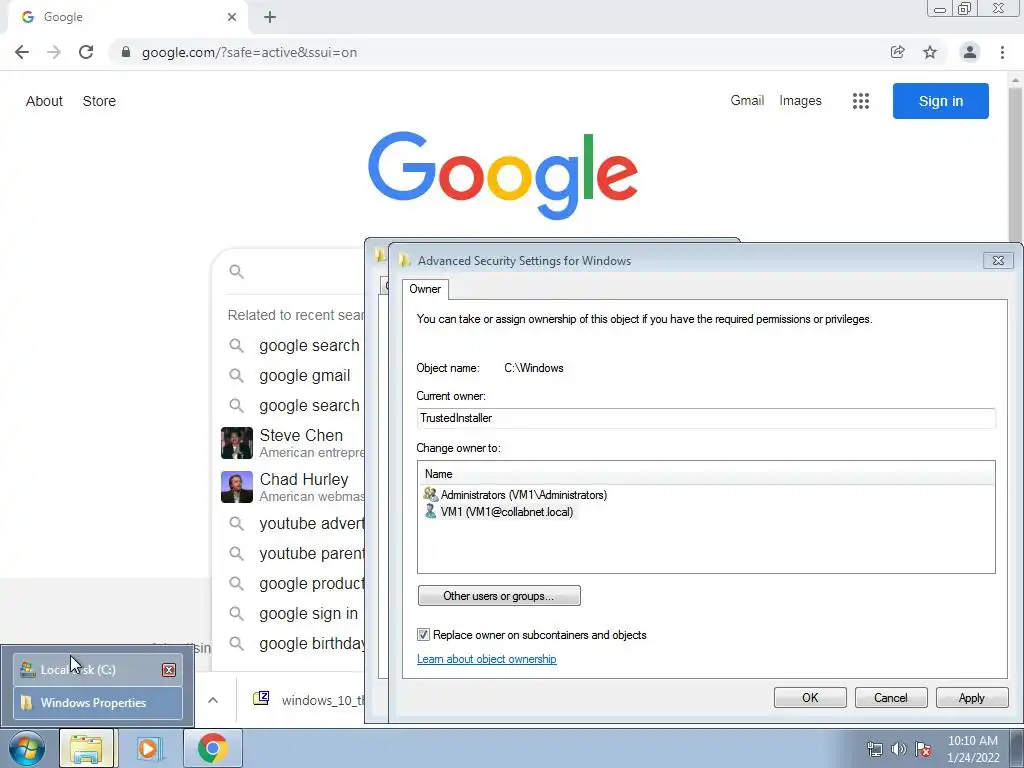This screenshot has height=768, width=1024.
Task: Switch to the Windows Properties window entry
Action: (x=97, y=703)
